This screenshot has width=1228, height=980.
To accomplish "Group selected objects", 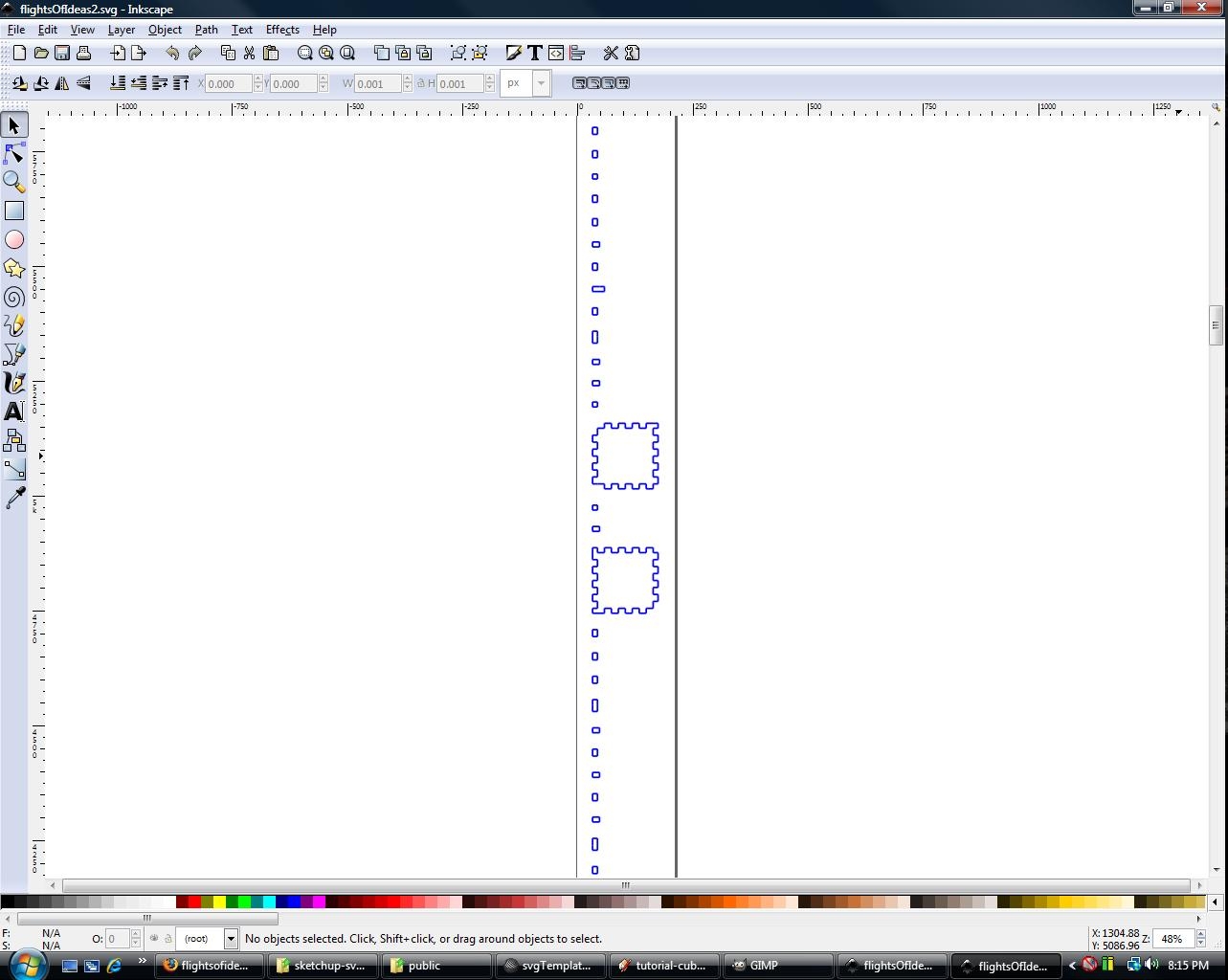I will click(458, 53).
